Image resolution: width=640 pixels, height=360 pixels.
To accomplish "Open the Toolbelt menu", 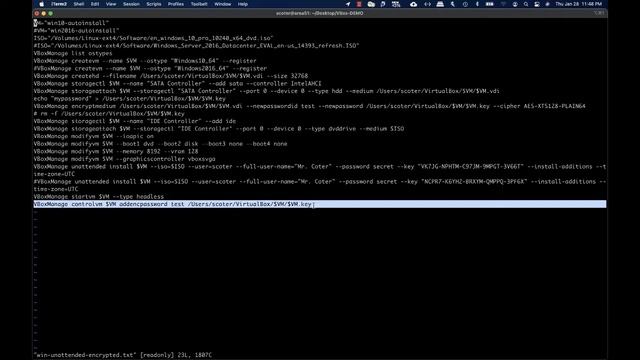I will 199,4.
